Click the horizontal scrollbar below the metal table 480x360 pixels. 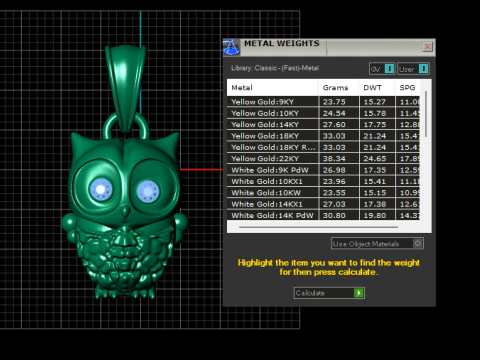pyautogui.click(x=318, y=227)
